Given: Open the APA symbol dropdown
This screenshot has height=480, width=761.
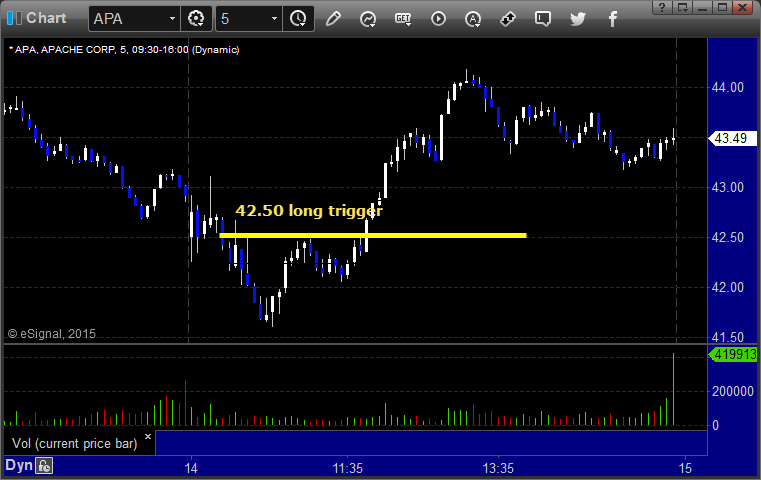Looking at the screenshot, I should pyautogui.click(x=172, y=19).
